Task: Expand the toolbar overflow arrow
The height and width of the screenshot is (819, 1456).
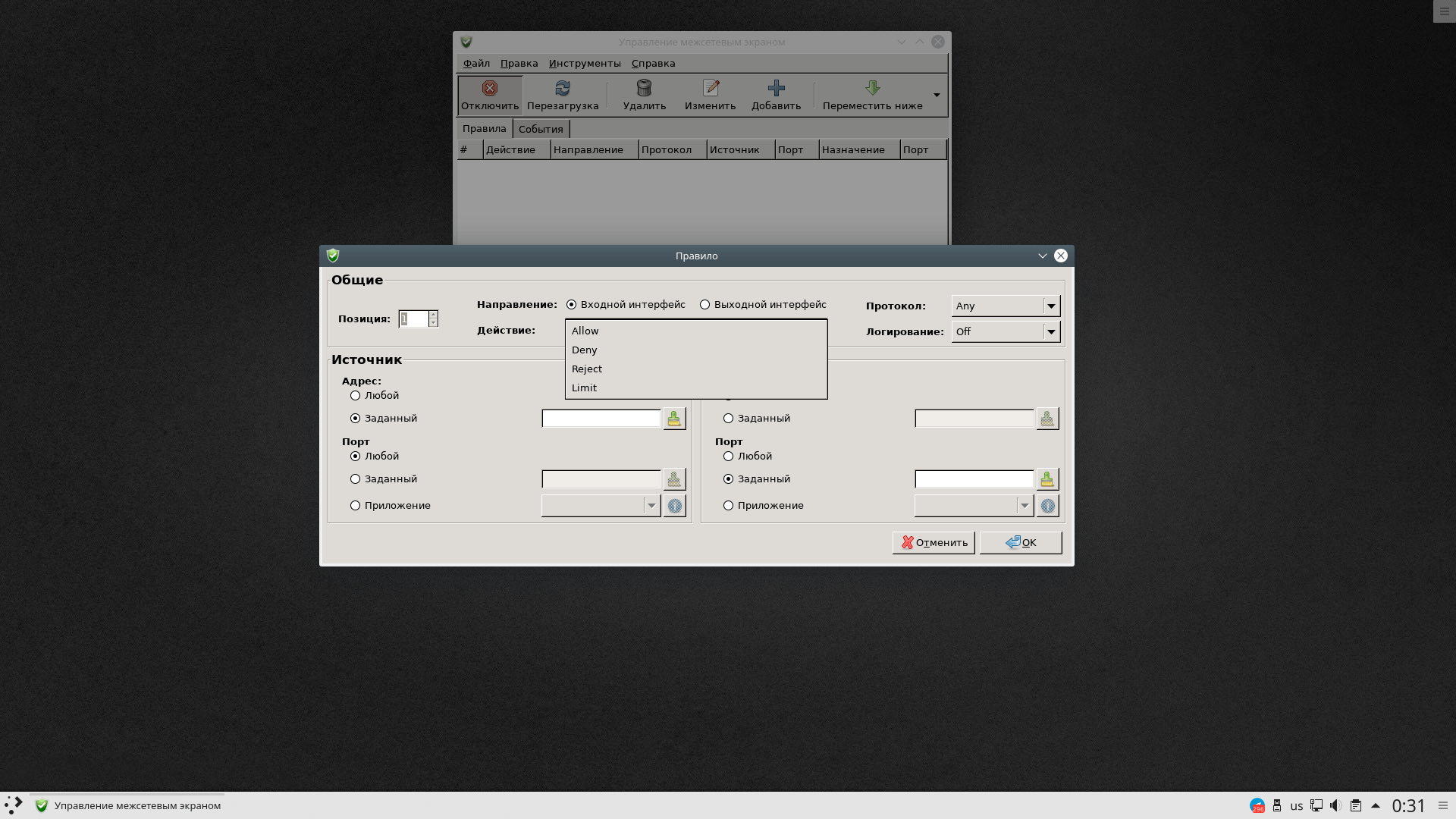Action: click(937, 96)
